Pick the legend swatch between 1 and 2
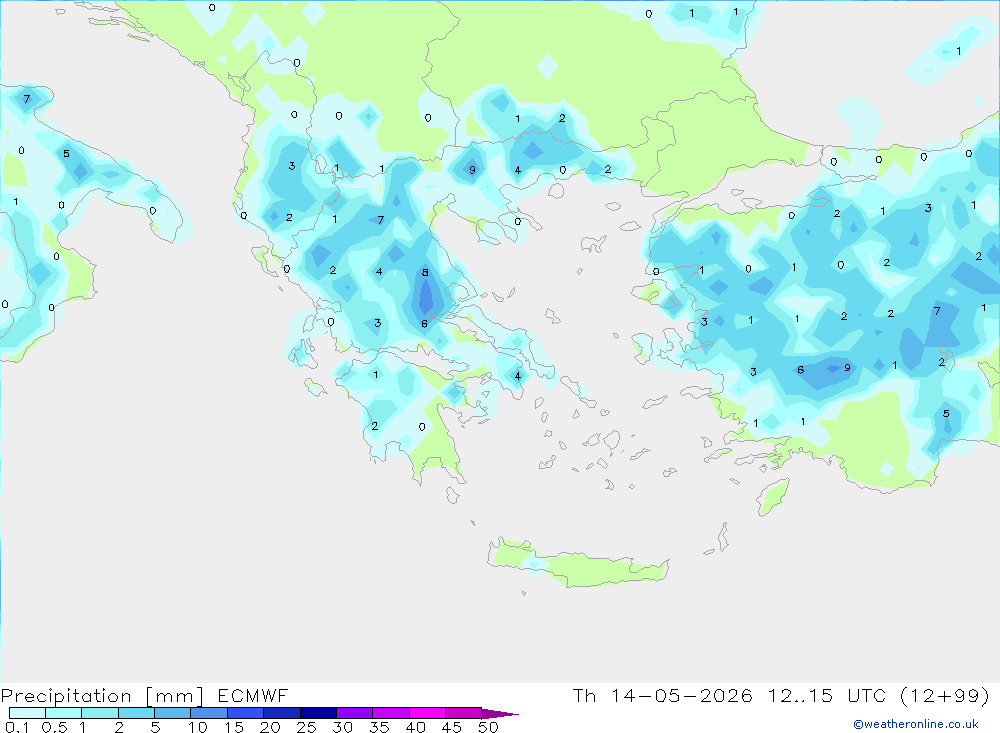 (100, 713)
